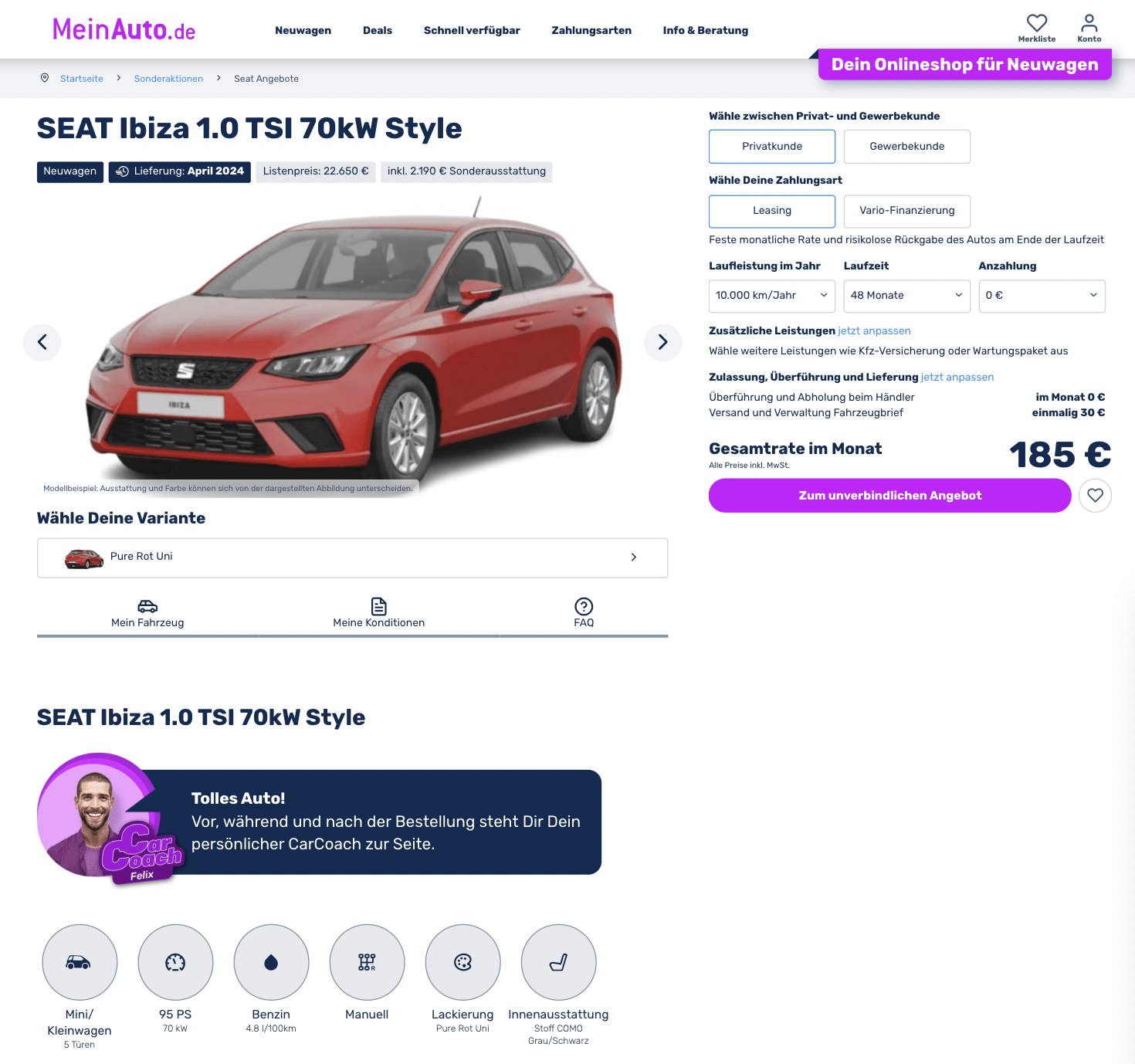Viewport: 1135px width, 1064px height.
Task: Go to Startseite breadcrumb
Action: click(x=82, y=79)
